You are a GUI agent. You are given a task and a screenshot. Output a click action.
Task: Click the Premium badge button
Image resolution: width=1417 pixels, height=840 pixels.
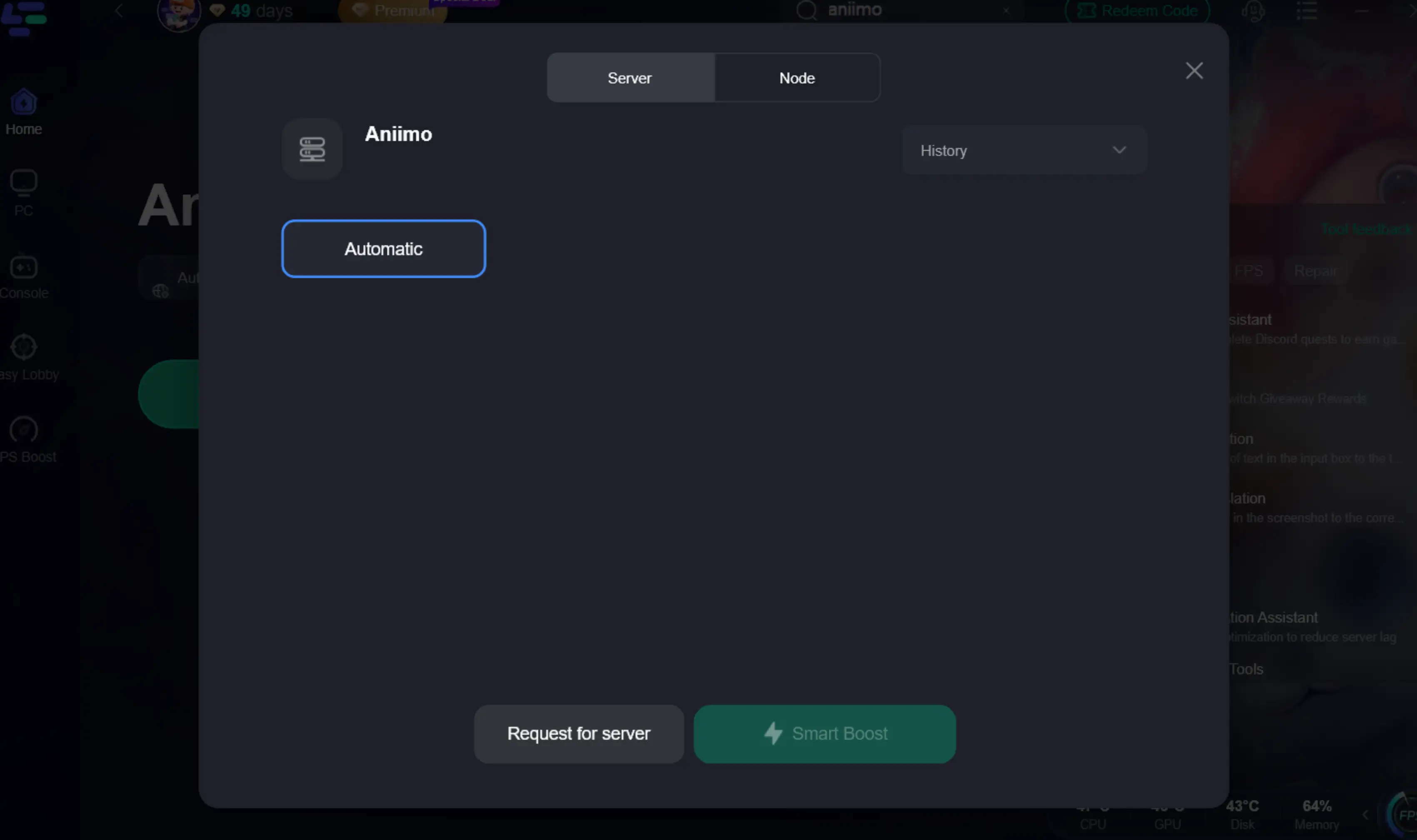pos(393,11)
